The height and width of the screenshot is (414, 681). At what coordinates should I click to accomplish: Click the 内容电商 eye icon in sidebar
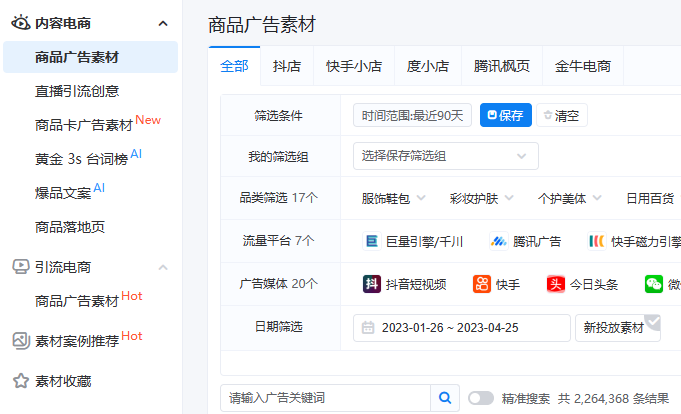pyautogui.click(x=20, y=23)
